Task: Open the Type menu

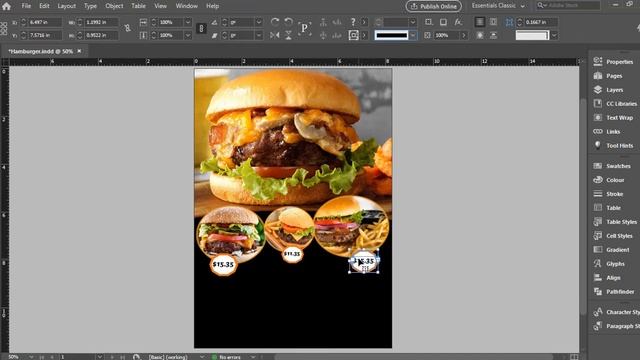Action: point(90,6)
